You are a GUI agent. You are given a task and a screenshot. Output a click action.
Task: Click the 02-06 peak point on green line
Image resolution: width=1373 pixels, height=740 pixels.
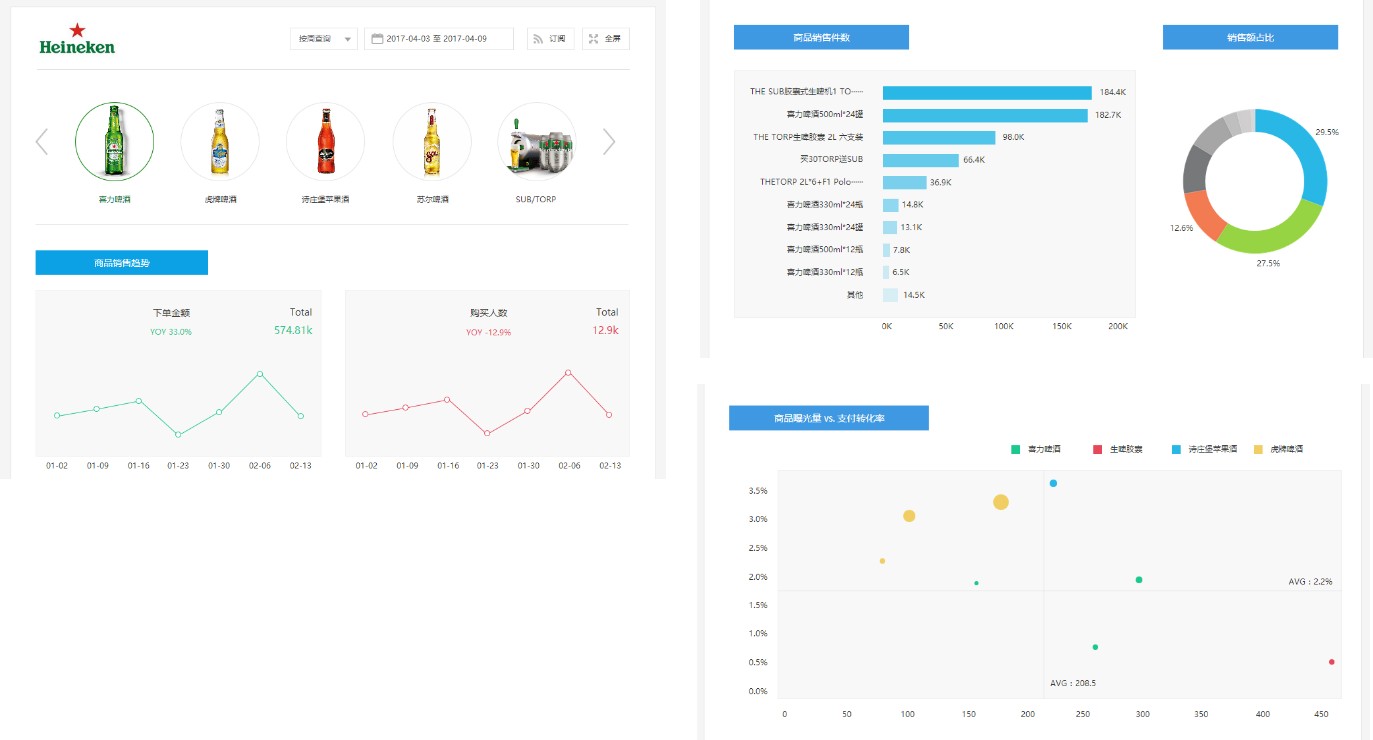(260, 374)
